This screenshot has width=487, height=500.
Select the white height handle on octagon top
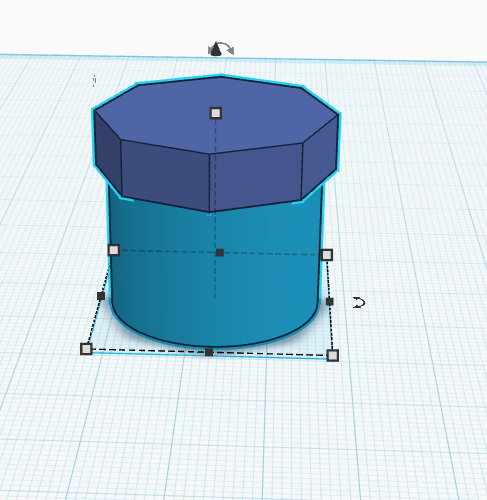coord(216,113)
